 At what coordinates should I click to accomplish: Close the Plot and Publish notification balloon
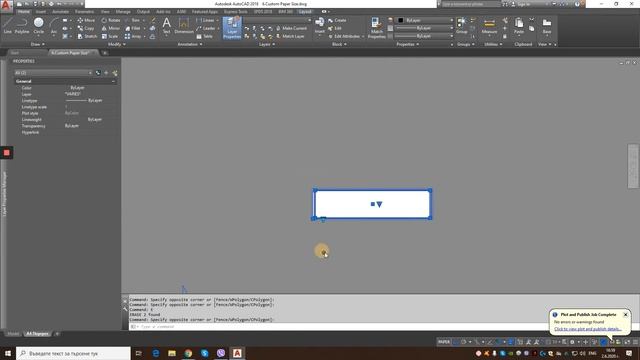tap(625, 315)
